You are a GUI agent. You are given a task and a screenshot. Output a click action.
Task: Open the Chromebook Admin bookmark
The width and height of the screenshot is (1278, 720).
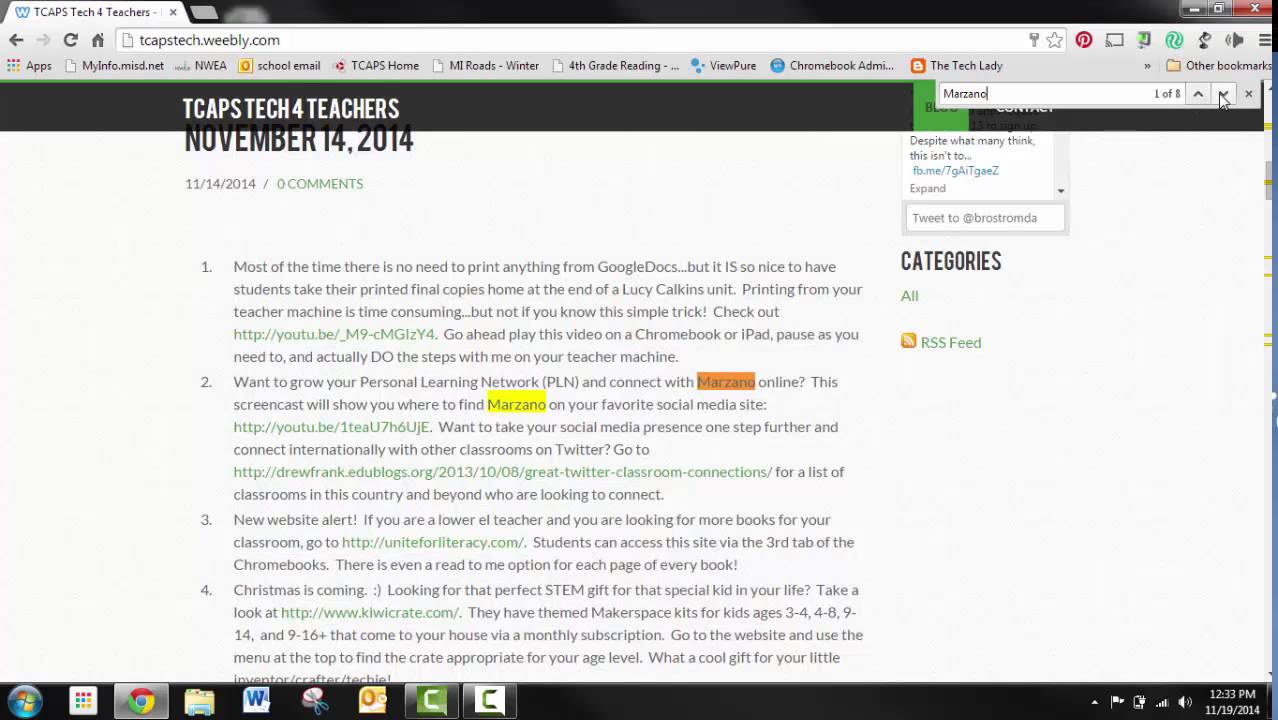point(832,66)
